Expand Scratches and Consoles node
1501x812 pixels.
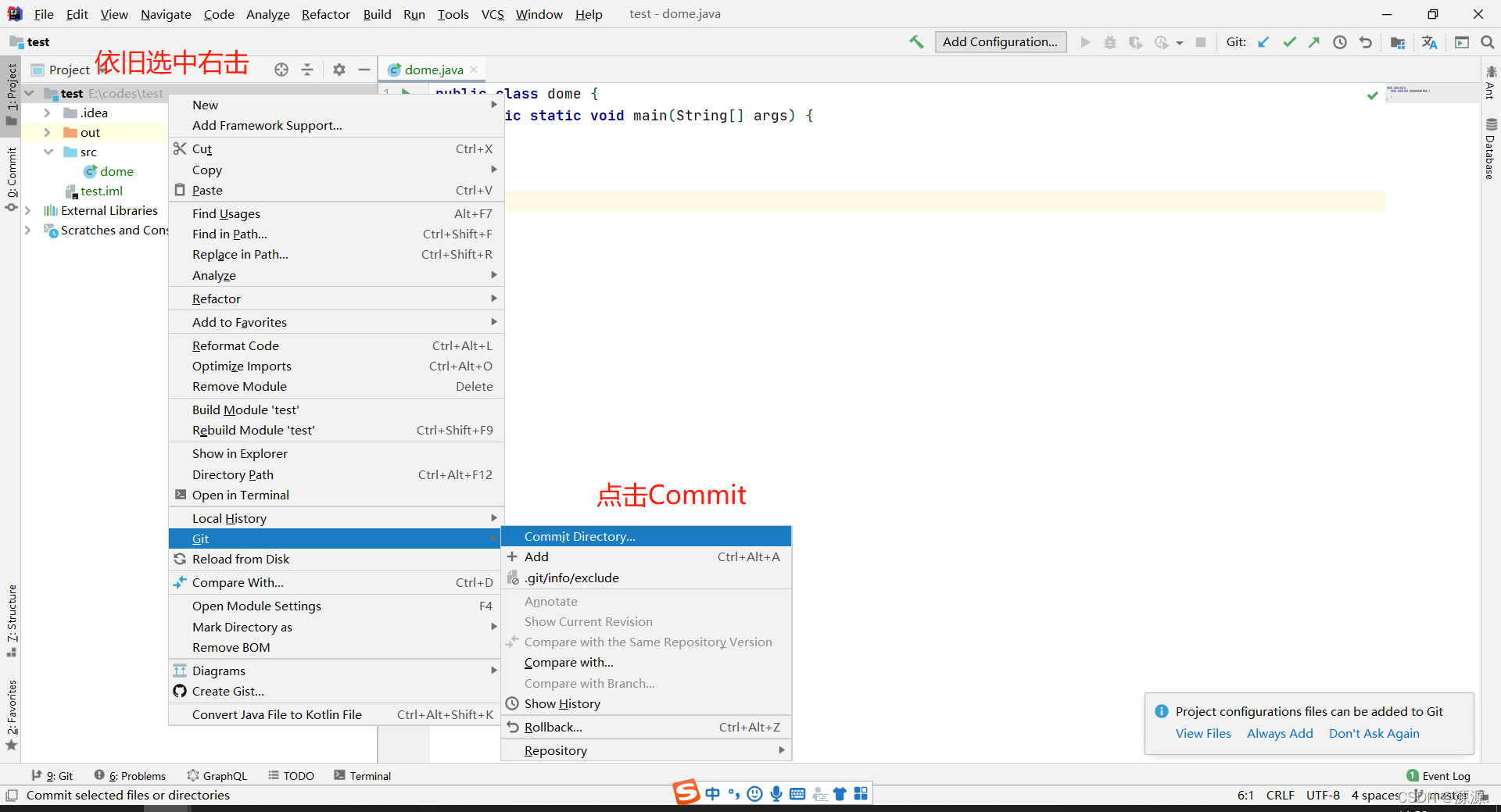tap(28, 231)
